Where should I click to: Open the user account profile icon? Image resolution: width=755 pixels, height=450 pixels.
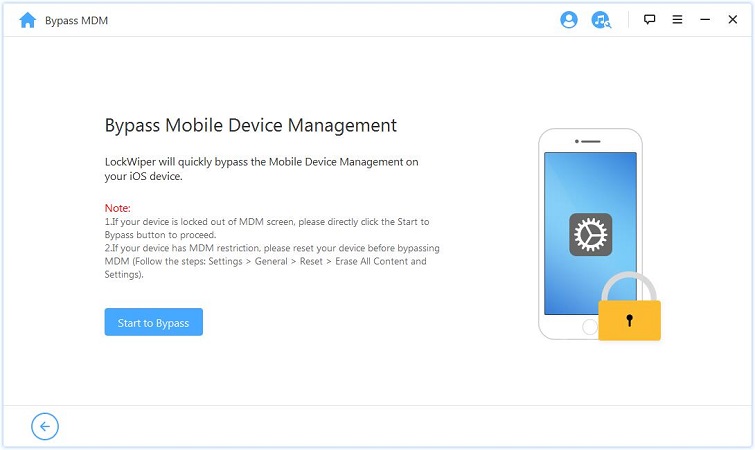pos(569,20)
